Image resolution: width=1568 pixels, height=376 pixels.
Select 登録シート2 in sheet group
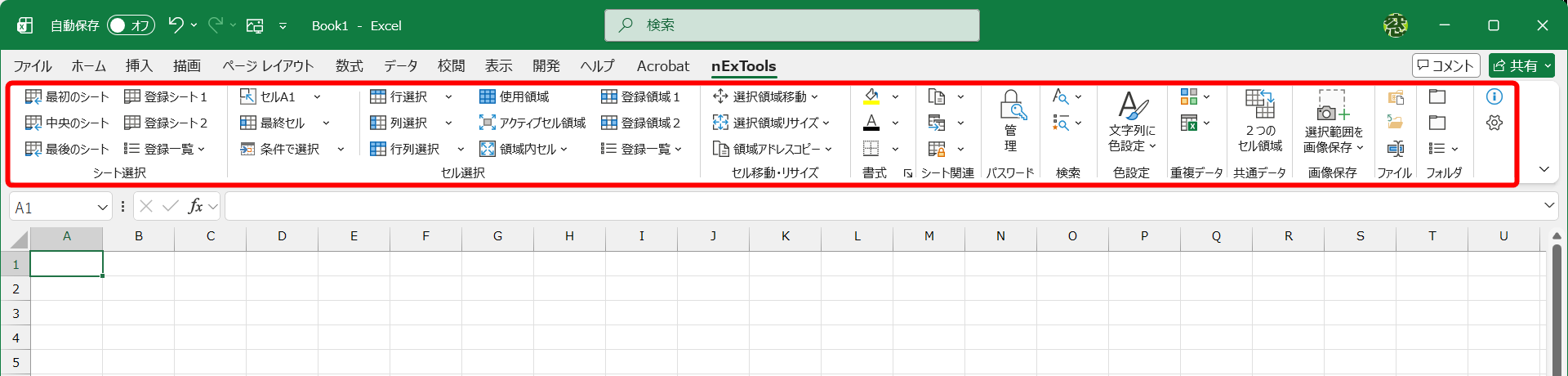166,123
